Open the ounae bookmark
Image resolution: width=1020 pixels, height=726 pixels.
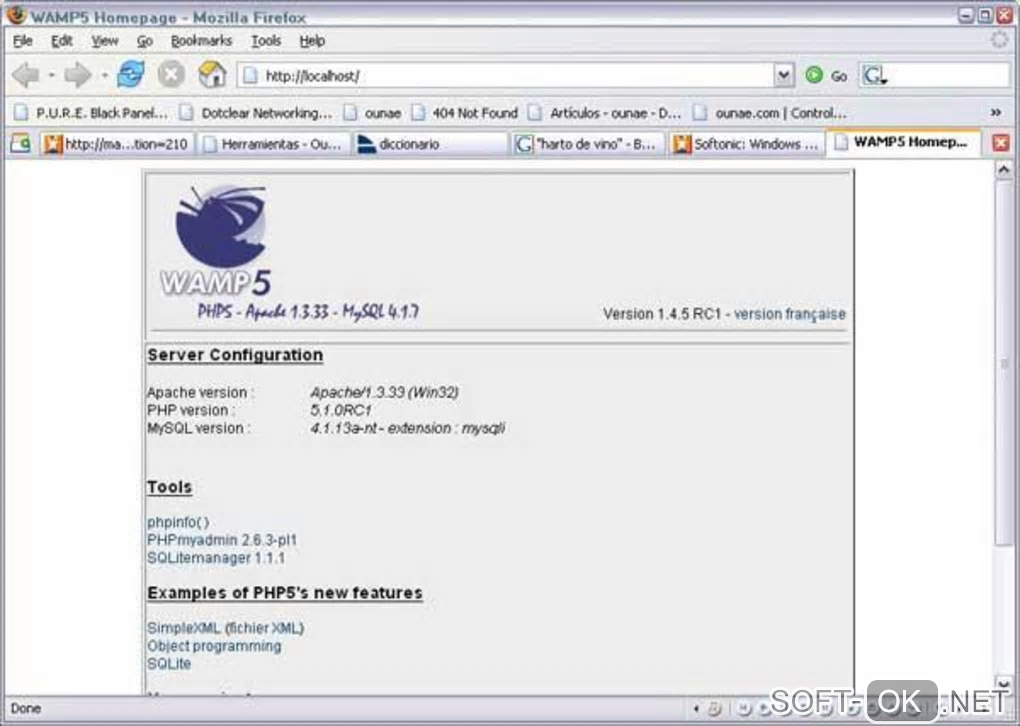point(372,113)
